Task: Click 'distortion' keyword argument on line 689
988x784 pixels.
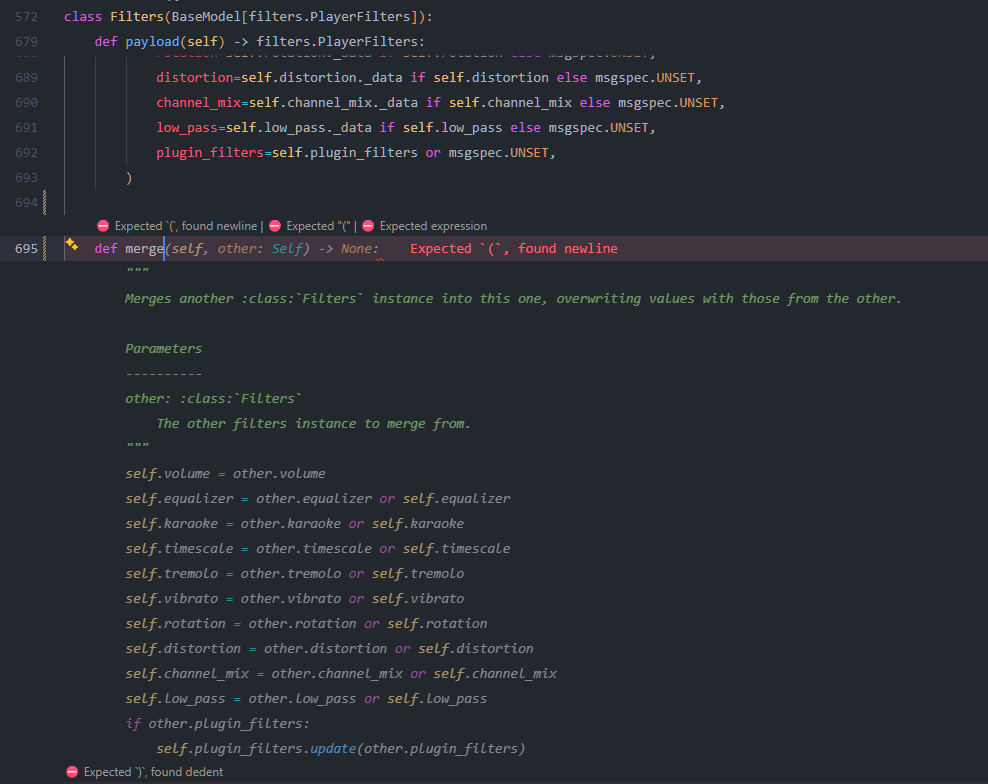Action: coord(195,78)
